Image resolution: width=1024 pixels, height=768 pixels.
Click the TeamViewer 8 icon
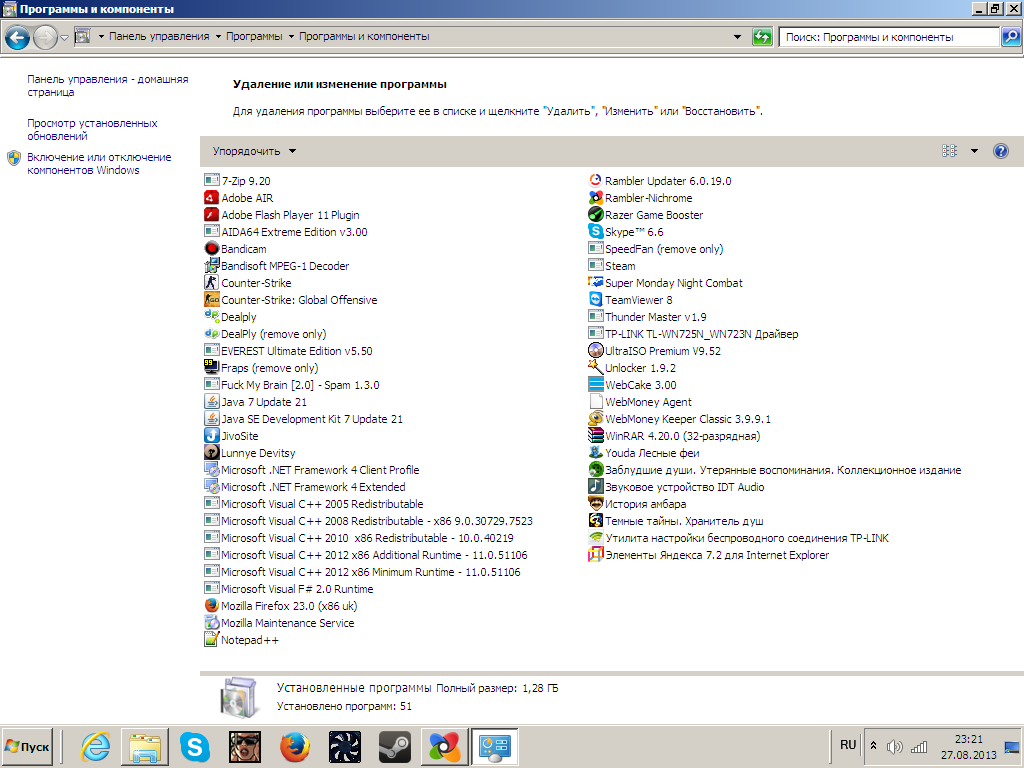[595, 300]
